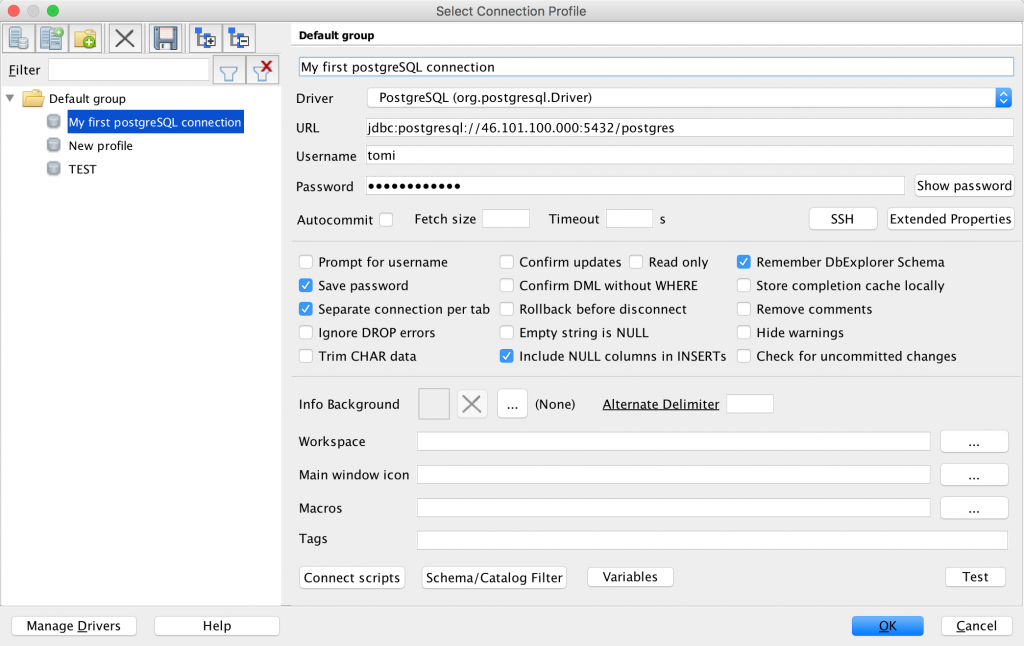Disable the Save password option
This screenshot has height=646, width=1024.
pos(305,285)
